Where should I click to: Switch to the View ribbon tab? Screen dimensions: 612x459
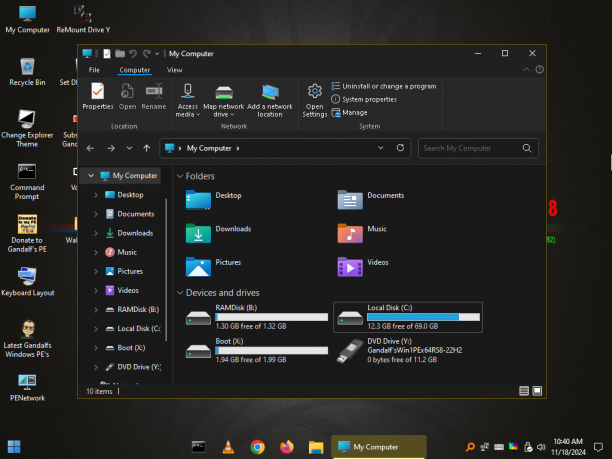[174, 70]
